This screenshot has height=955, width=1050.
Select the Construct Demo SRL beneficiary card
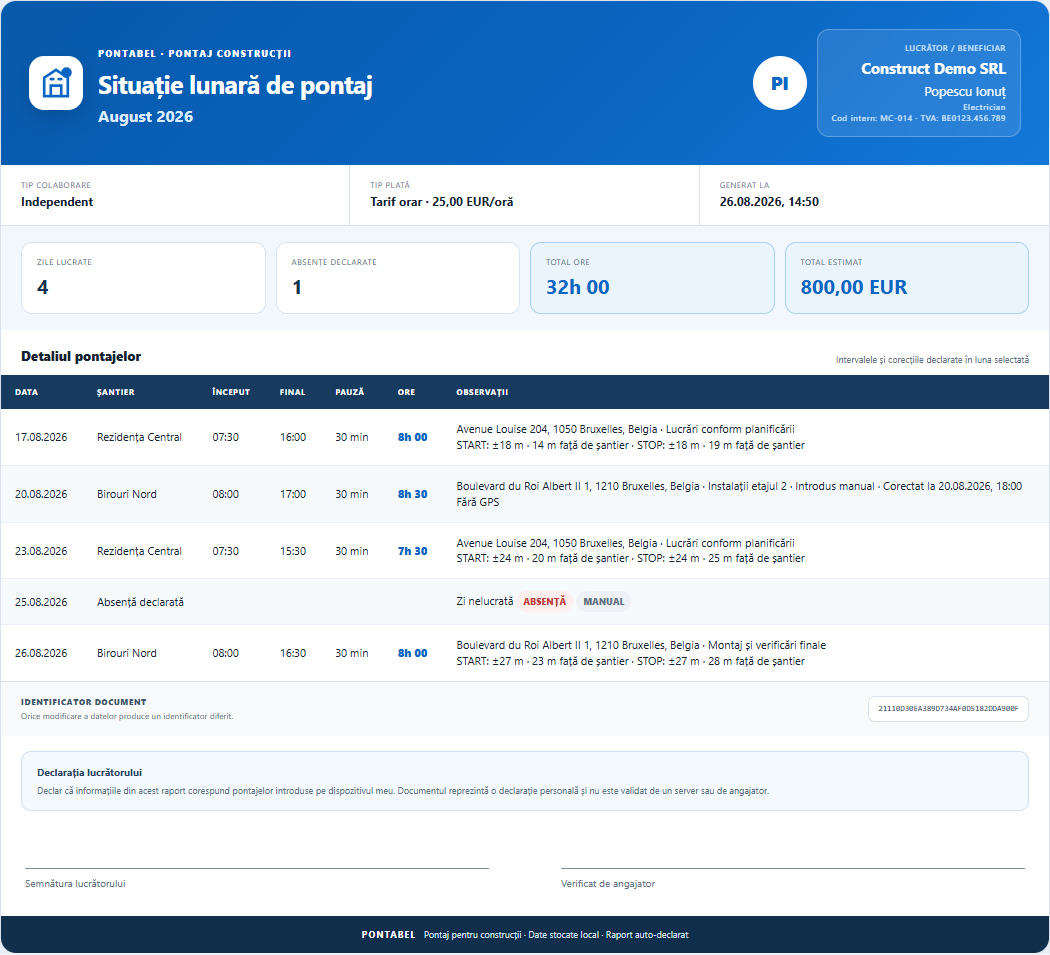919,83
